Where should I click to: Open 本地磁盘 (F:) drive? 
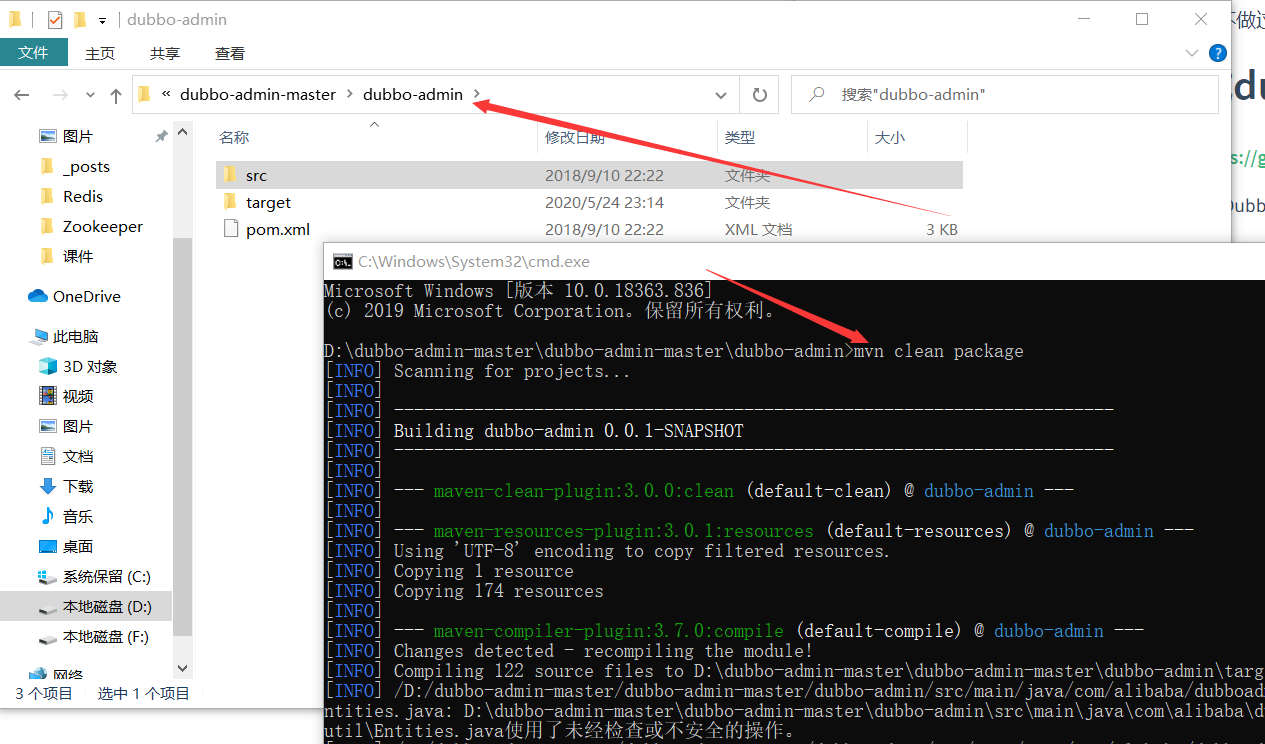106,636
